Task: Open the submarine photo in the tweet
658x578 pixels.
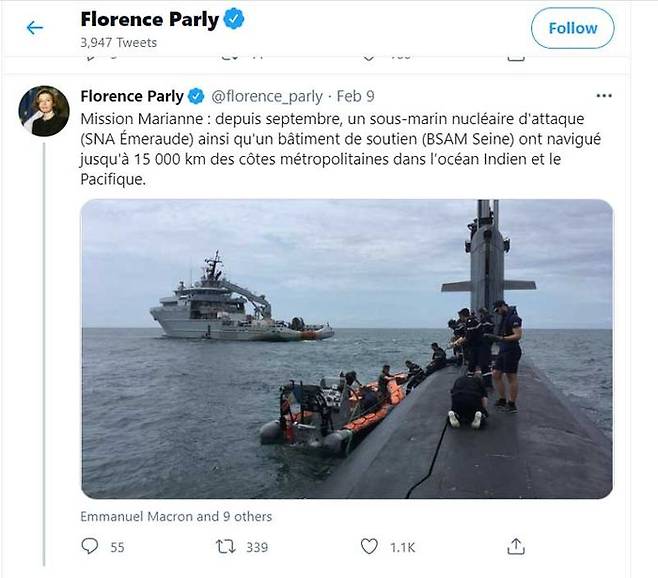Action: (x=346, y=348)
